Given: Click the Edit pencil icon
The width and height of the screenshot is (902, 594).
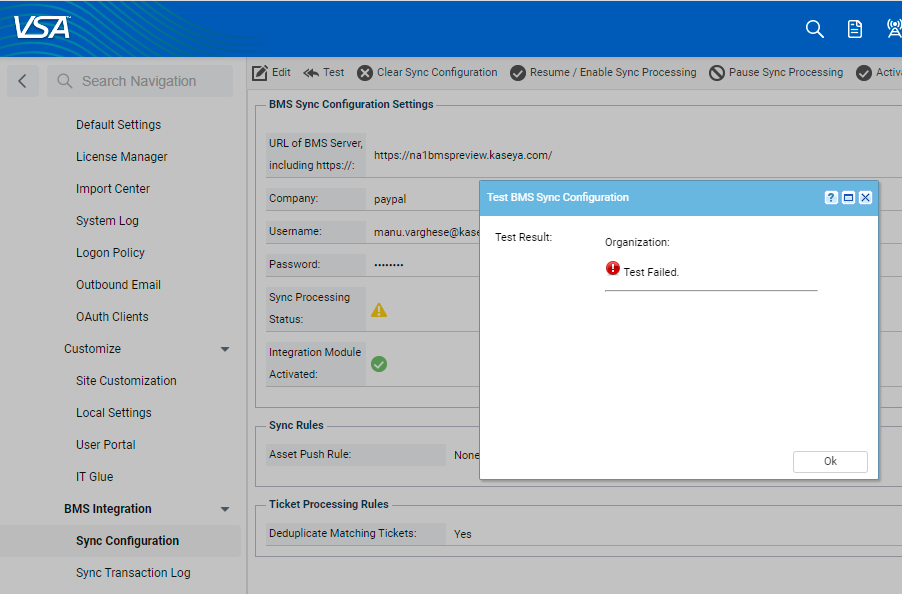Looking at the screenshot, I should click(x=260, y=73).
